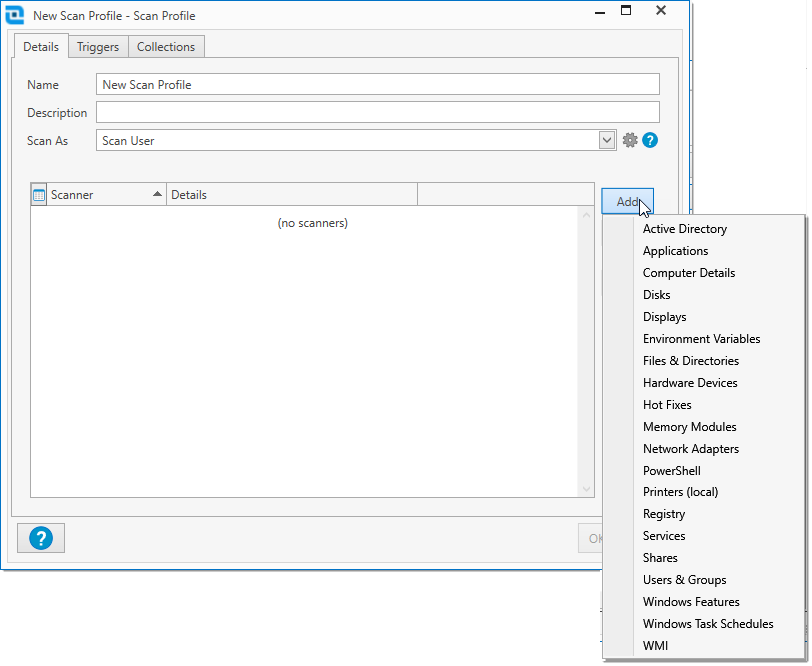Open help via blue question icon near Scan As
The image size is (812, 666).
pos(650,140)
